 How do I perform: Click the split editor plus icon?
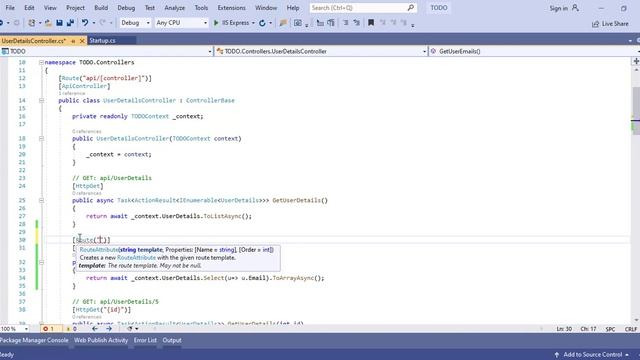pyautogui.click(x=636, y=61)
